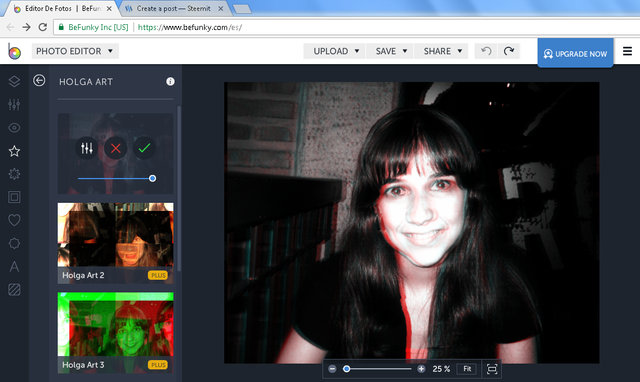Close the Steemit browser tab

point(220,8)
